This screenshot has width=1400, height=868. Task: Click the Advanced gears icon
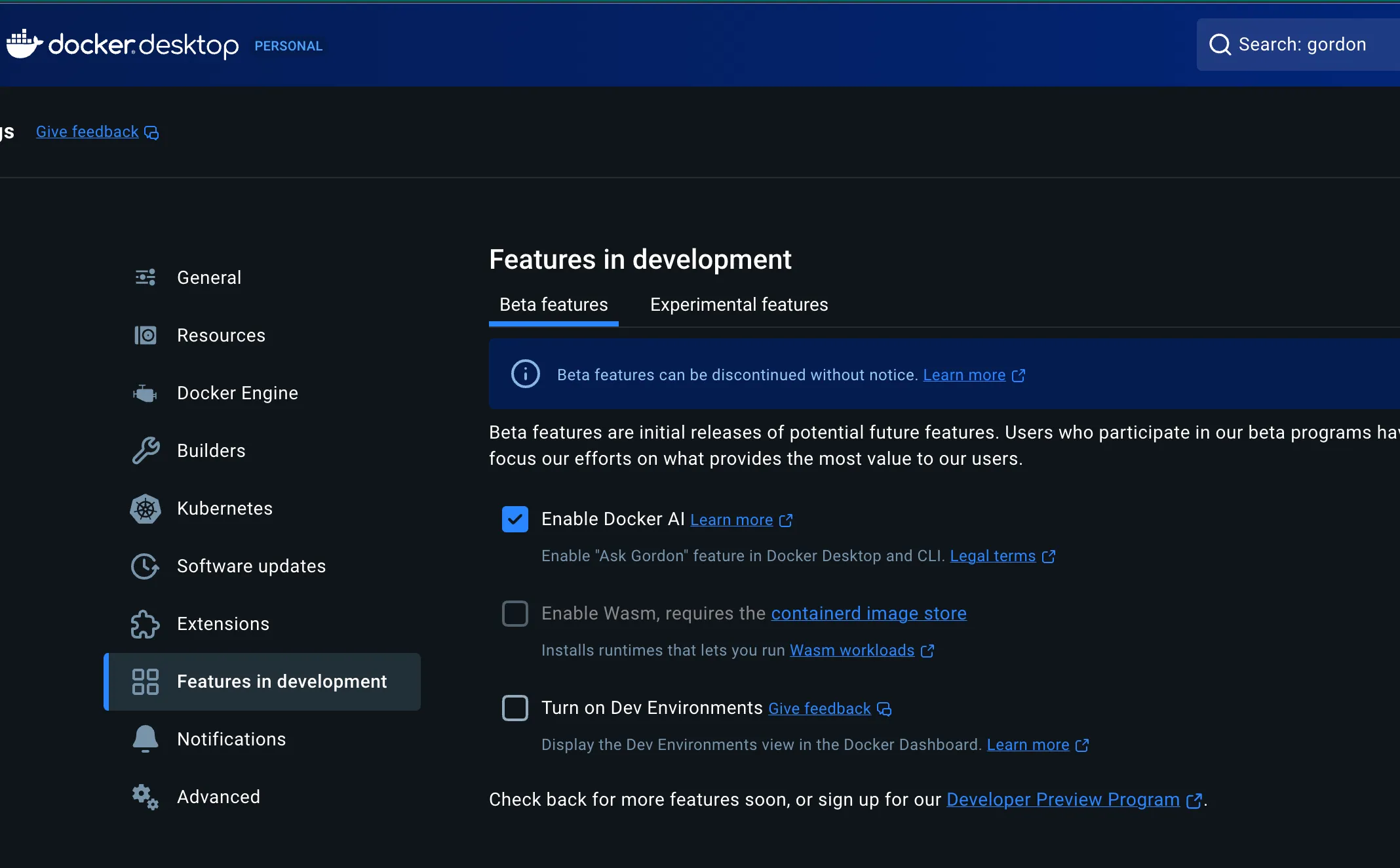tap(146, 797)
